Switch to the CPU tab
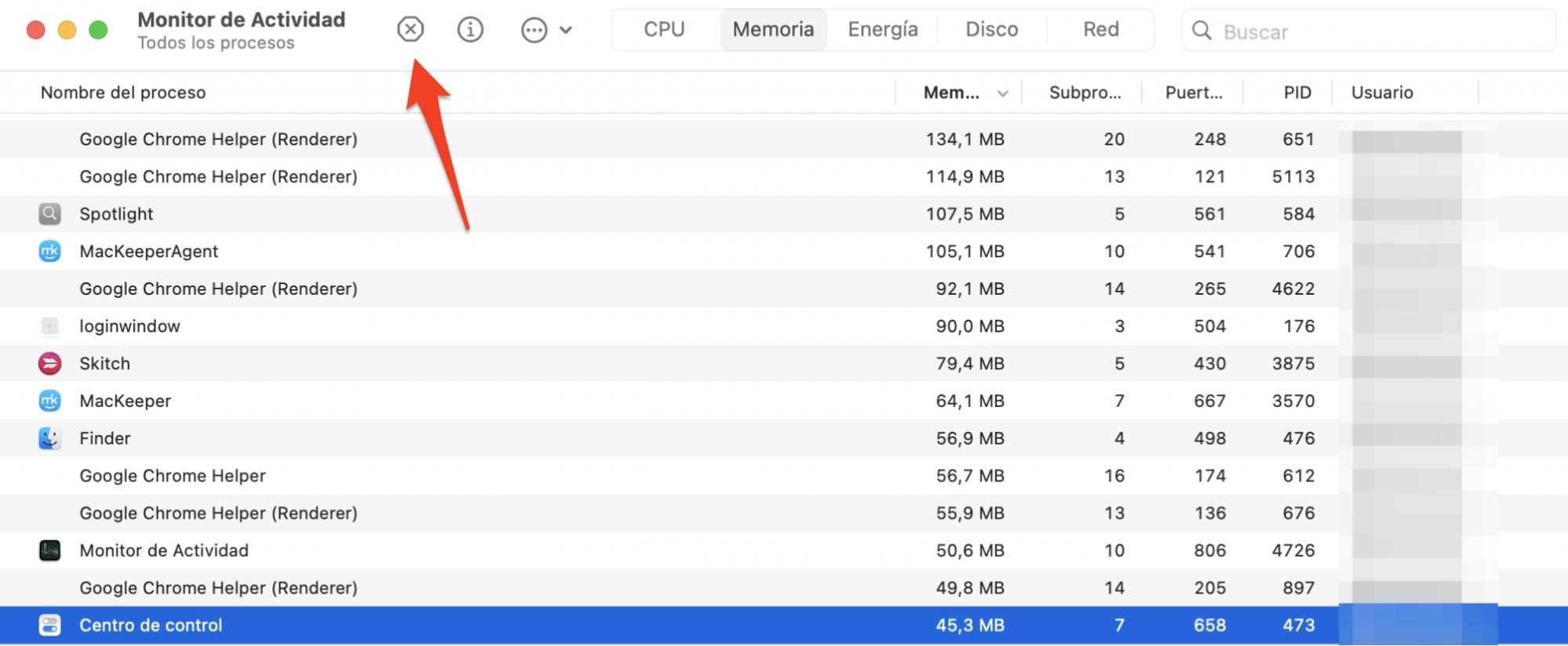1568x646 pixels. pos(664,30)
